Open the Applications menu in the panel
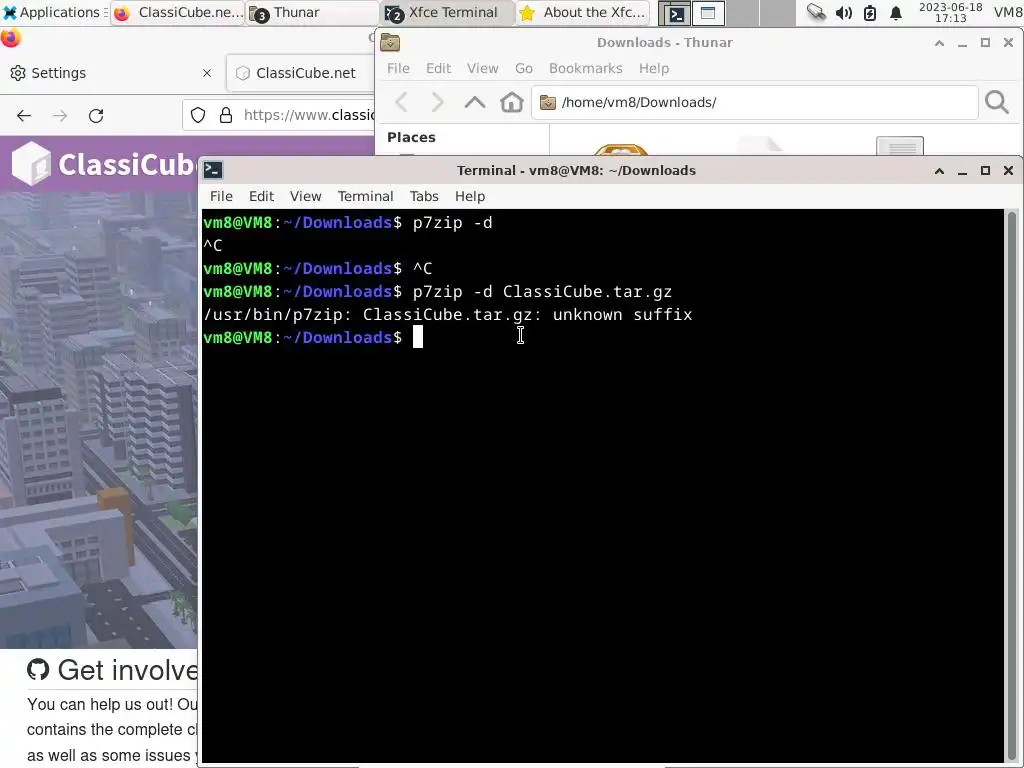 tap(54, 12)
